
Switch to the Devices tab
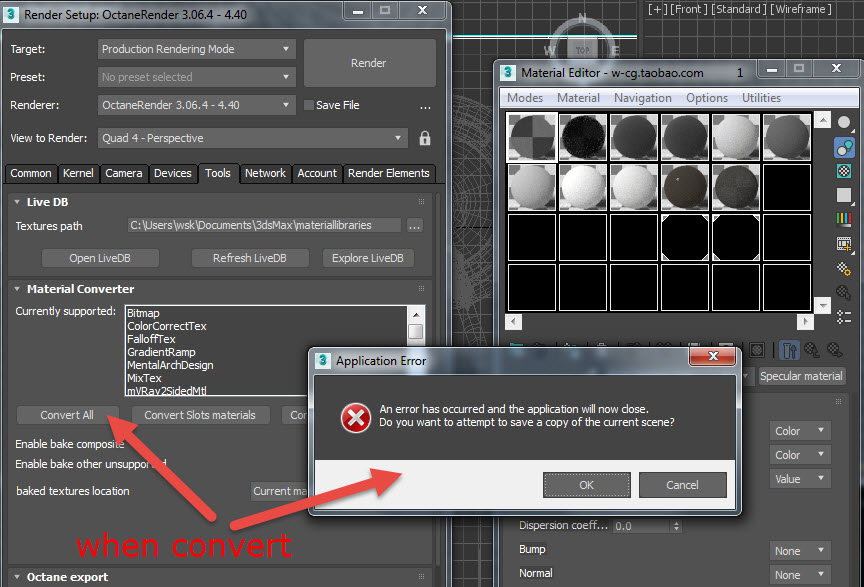172,173
